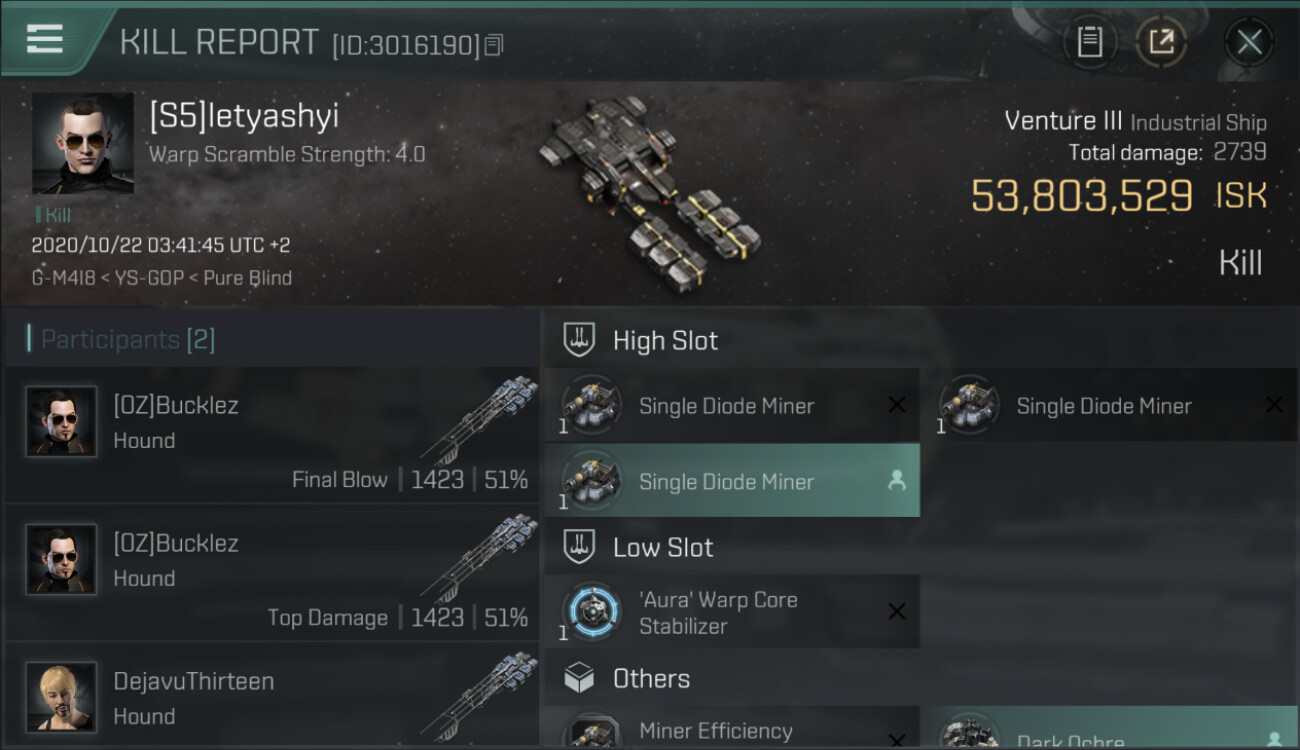Viewport: 1300px width, 750px height.
Task: Select the Bucklez Top Damage entry
Action: coord(272,573)
